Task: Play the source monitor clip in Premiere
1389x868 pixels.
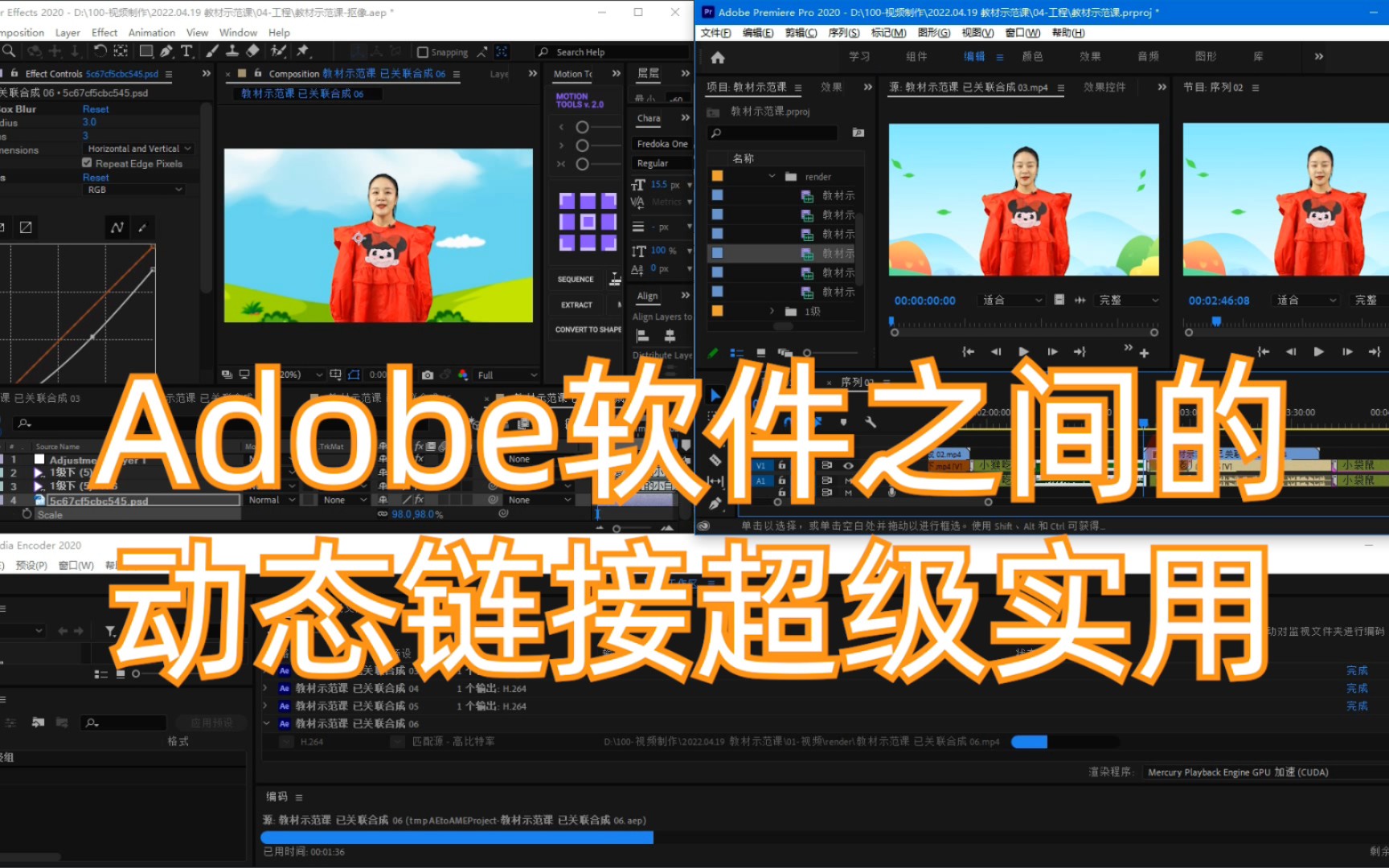Action: [1023, 352]
